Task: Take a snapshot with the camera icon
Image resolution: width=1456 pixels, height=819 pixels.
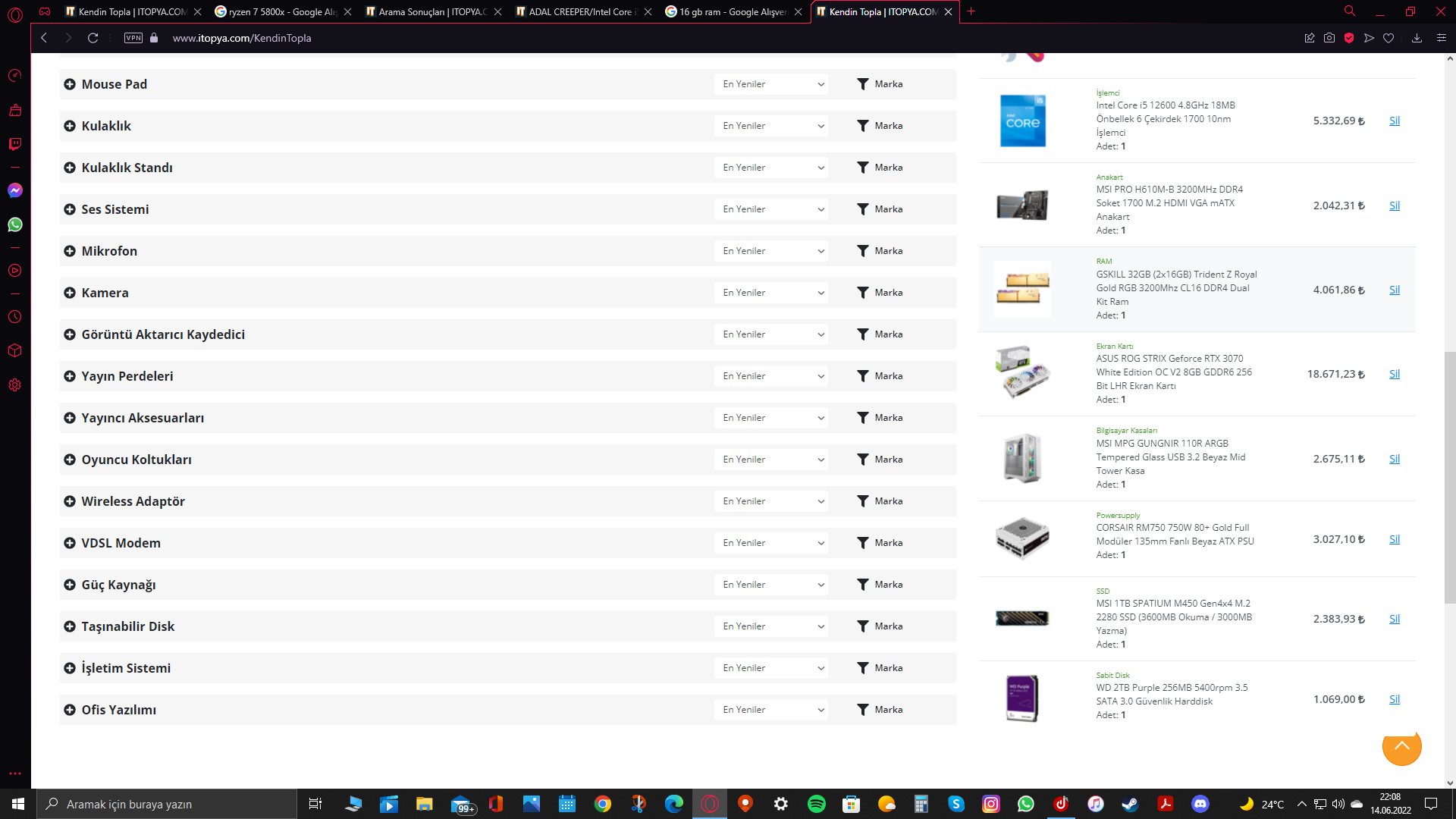Action: 1329,38
